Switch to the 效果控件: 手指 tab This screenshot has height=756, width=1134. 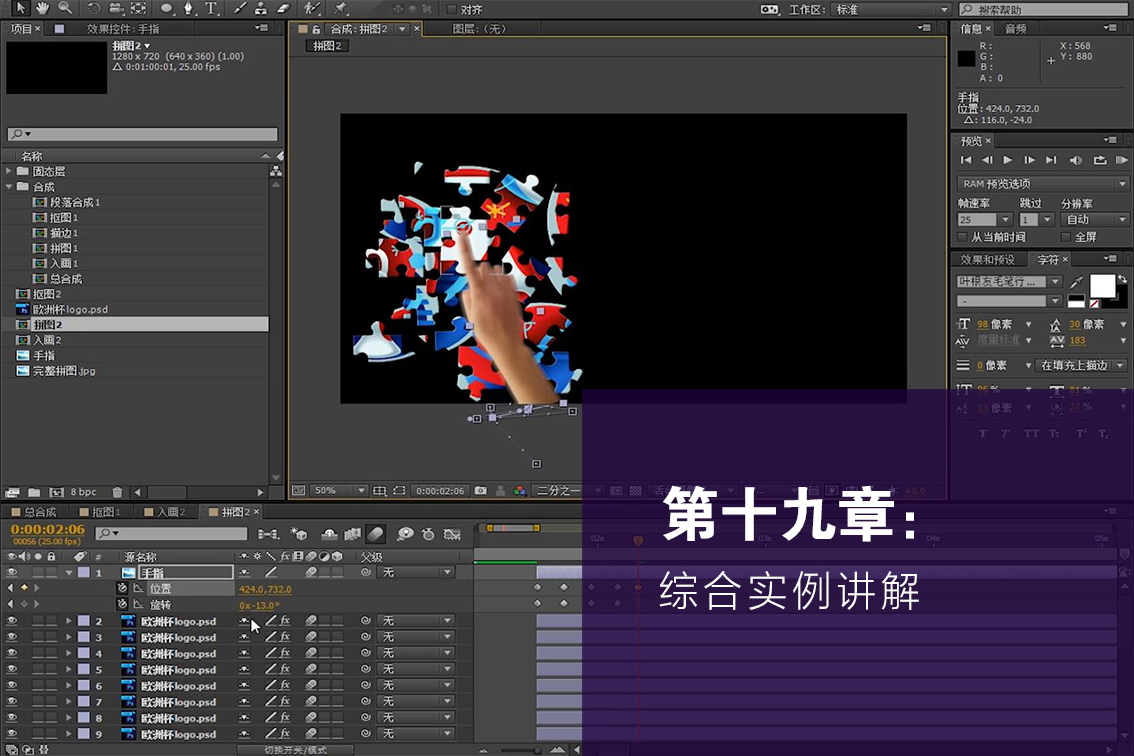click(123, 29)
